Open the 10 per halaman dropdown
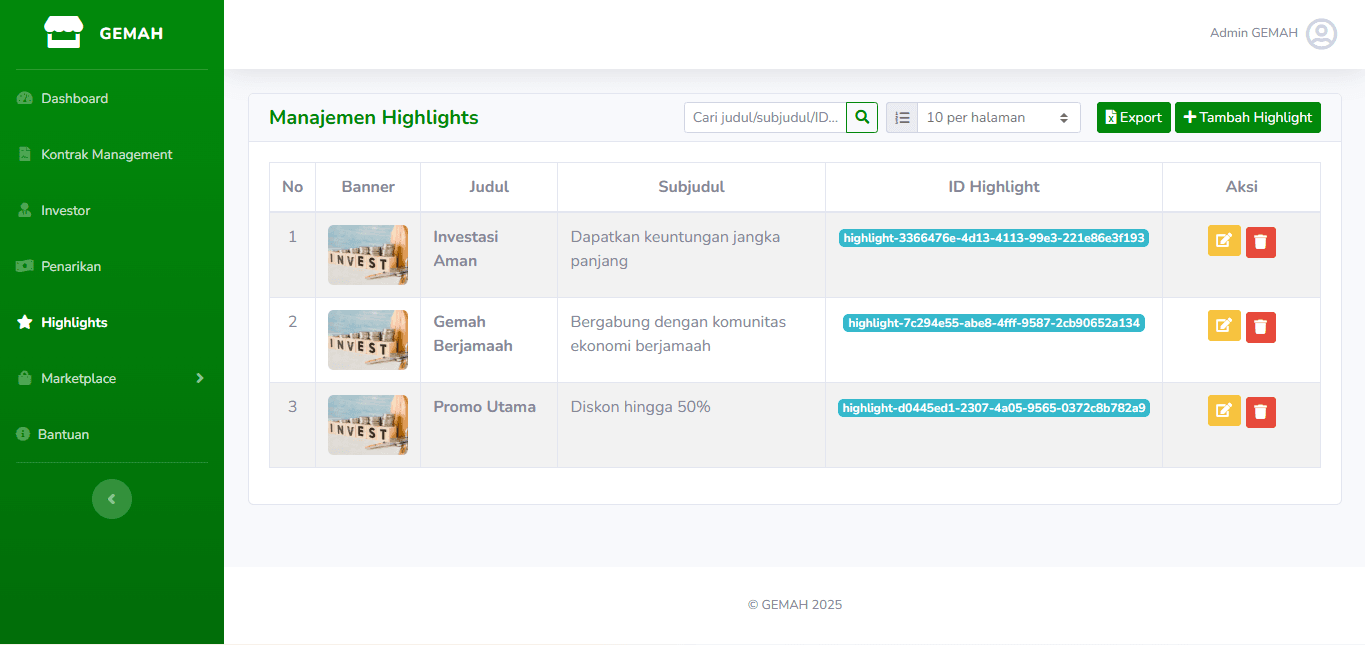Image resolution: width=1365 pixels, height=645 pixels. tap(997, 117)
